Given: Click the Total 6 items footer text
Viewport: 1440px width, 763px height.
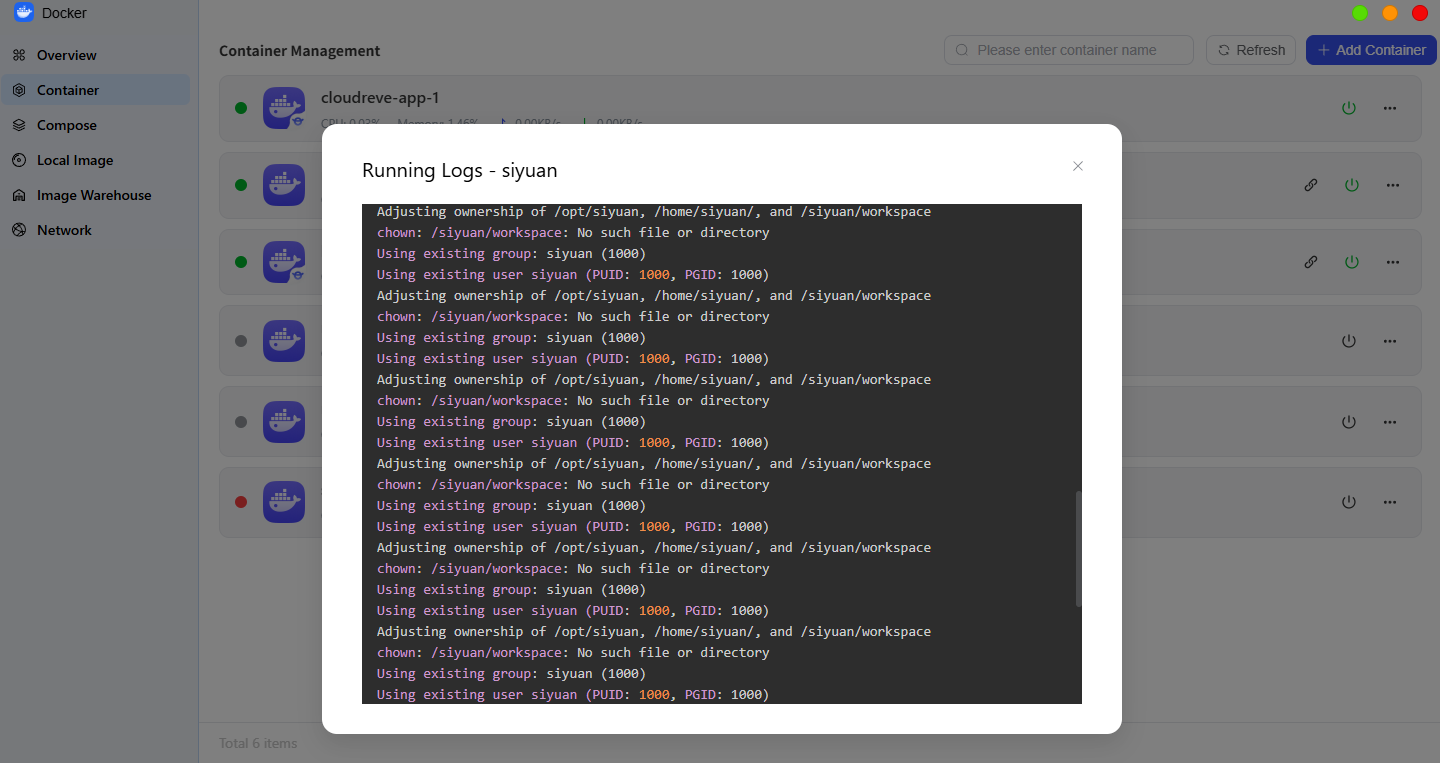Looking at the screenshot, I should [258, 743].
